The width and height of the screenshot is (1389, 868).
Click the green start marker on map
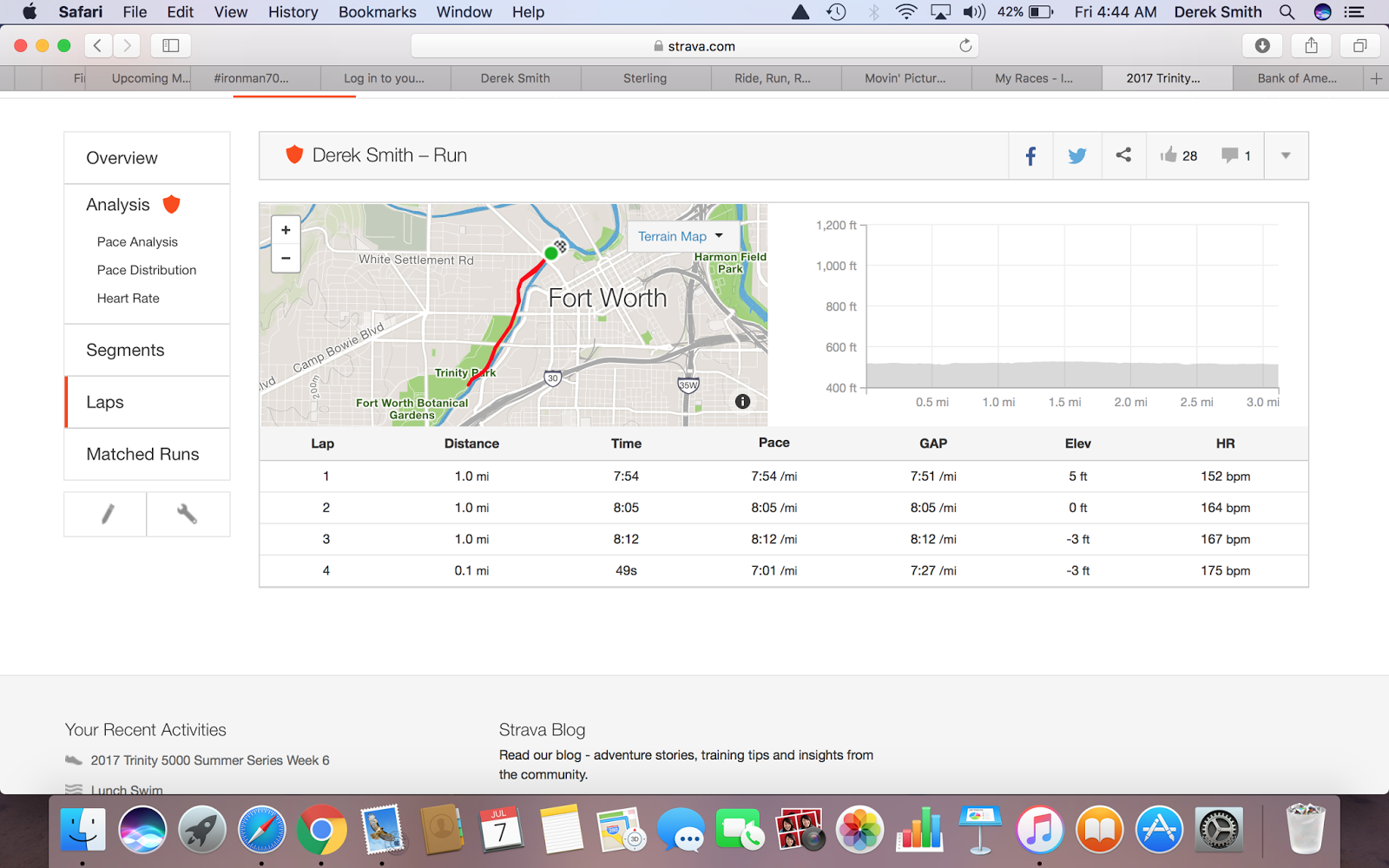(550, 253)
